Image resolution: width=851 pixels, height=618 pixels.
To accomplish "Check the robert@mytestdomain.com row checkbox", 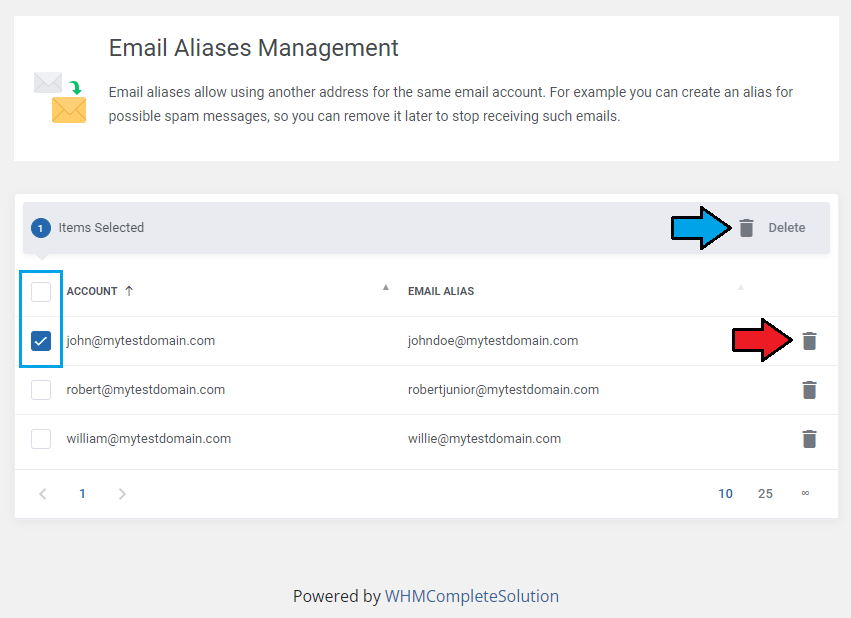I will point(41,390).
